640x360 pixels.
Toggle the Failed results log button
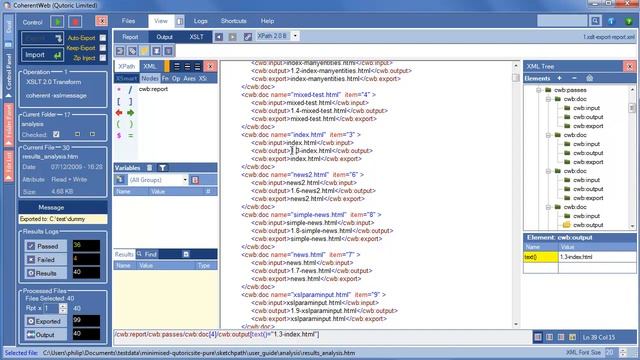click(x=45, y=260)
